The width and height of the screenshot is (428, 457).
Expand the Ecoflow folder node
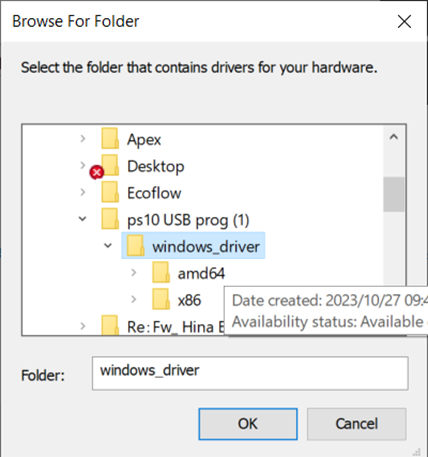click(x=83, y=192)
